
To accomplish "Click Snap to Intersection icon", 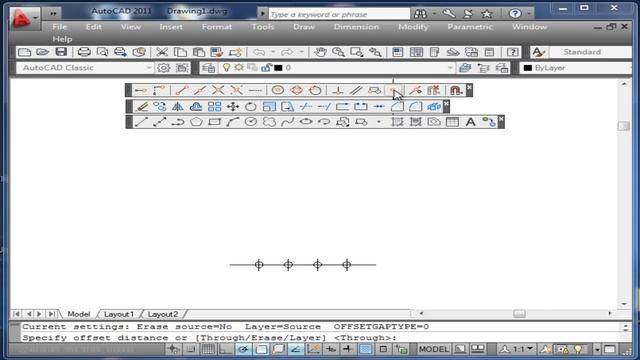I will pos(218,90).
